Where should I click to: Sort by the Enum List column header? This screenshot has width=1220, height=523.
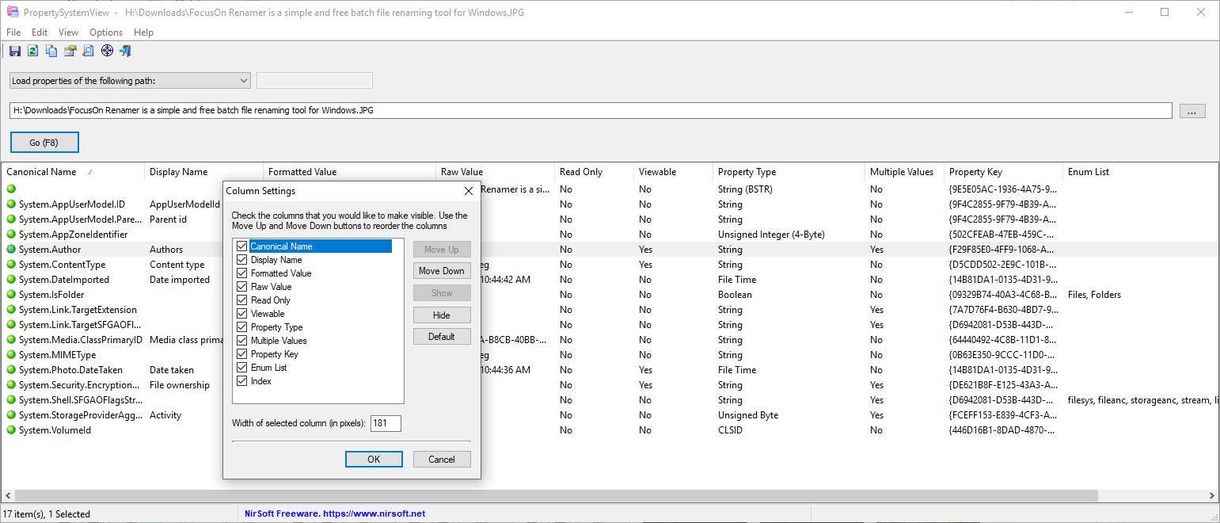[x=1141, y=172]
